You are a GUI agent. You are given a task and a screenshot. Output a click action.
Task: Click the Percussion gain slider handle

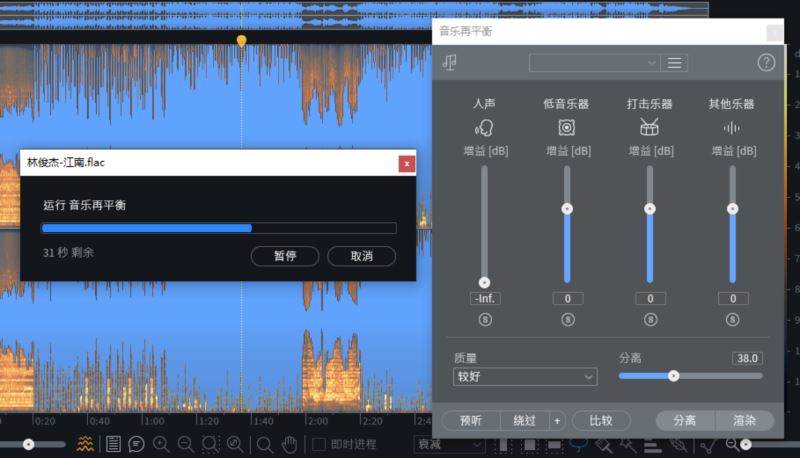coord(649,209)
